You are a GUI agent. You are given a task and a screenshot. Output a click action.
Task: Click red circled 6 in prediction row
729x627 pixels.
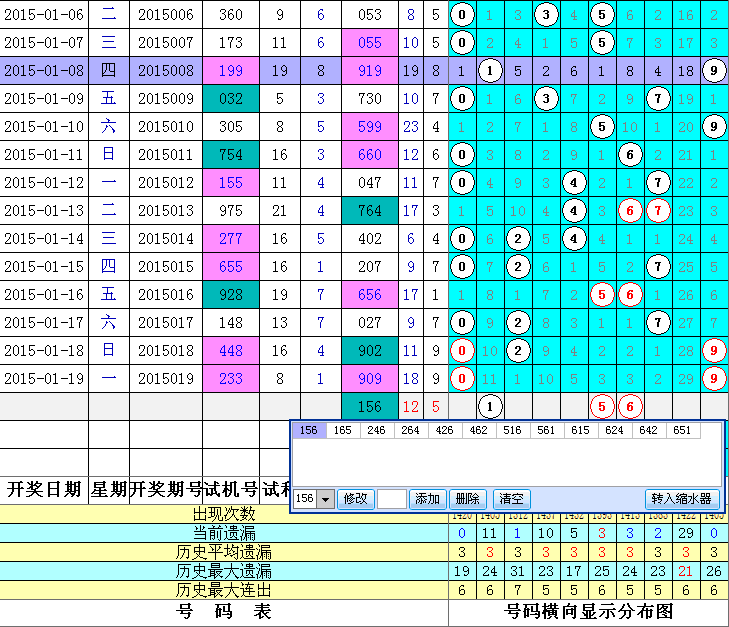tap(629, 407)
